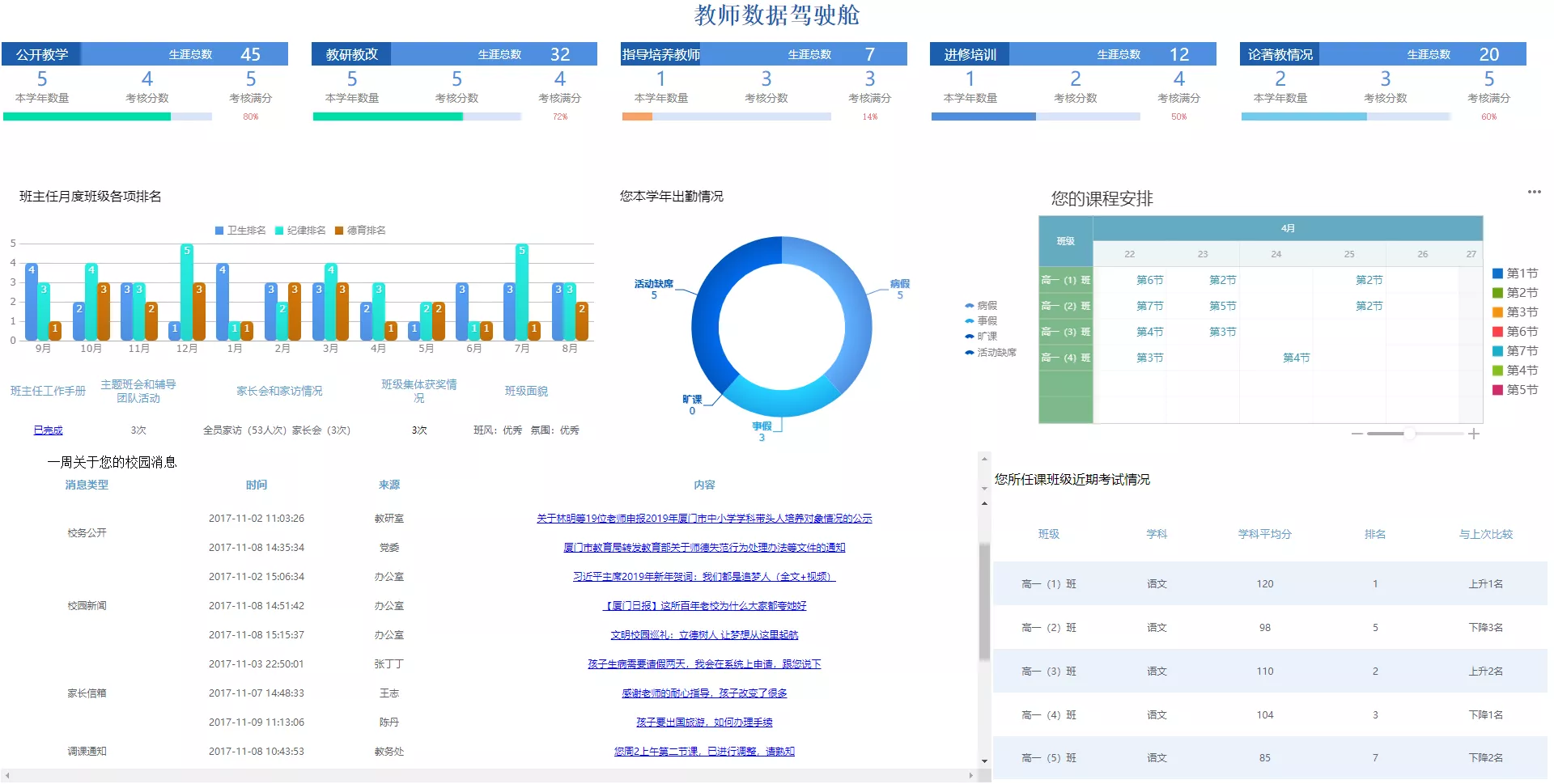Click the 内容 column header
Viewport: 1554px width, 784px height.
coord(704,485)
